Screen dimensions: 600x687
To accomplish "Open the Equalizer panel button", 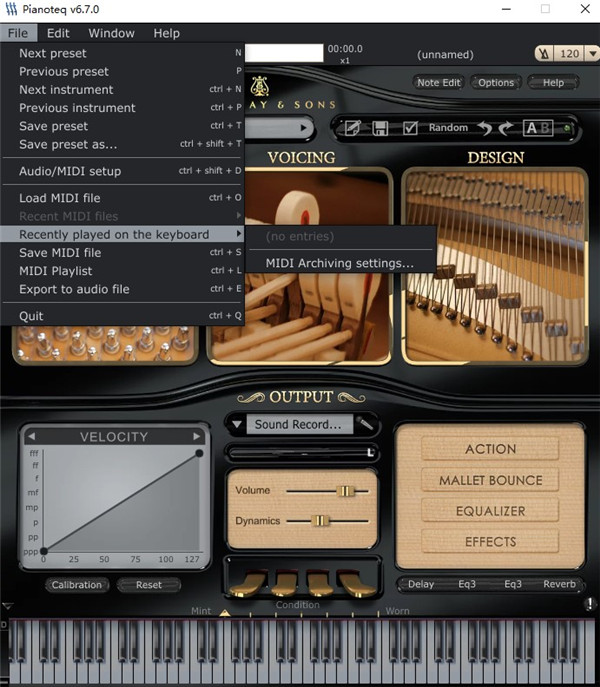I will (x=490, y=511).
